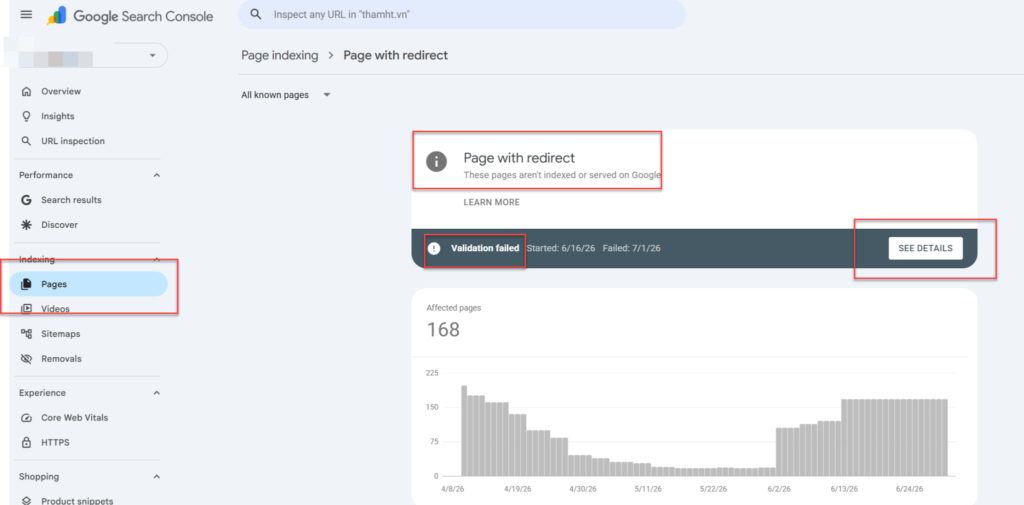
Task: Click the Affected pages count 168
Action: pos(443,329)
